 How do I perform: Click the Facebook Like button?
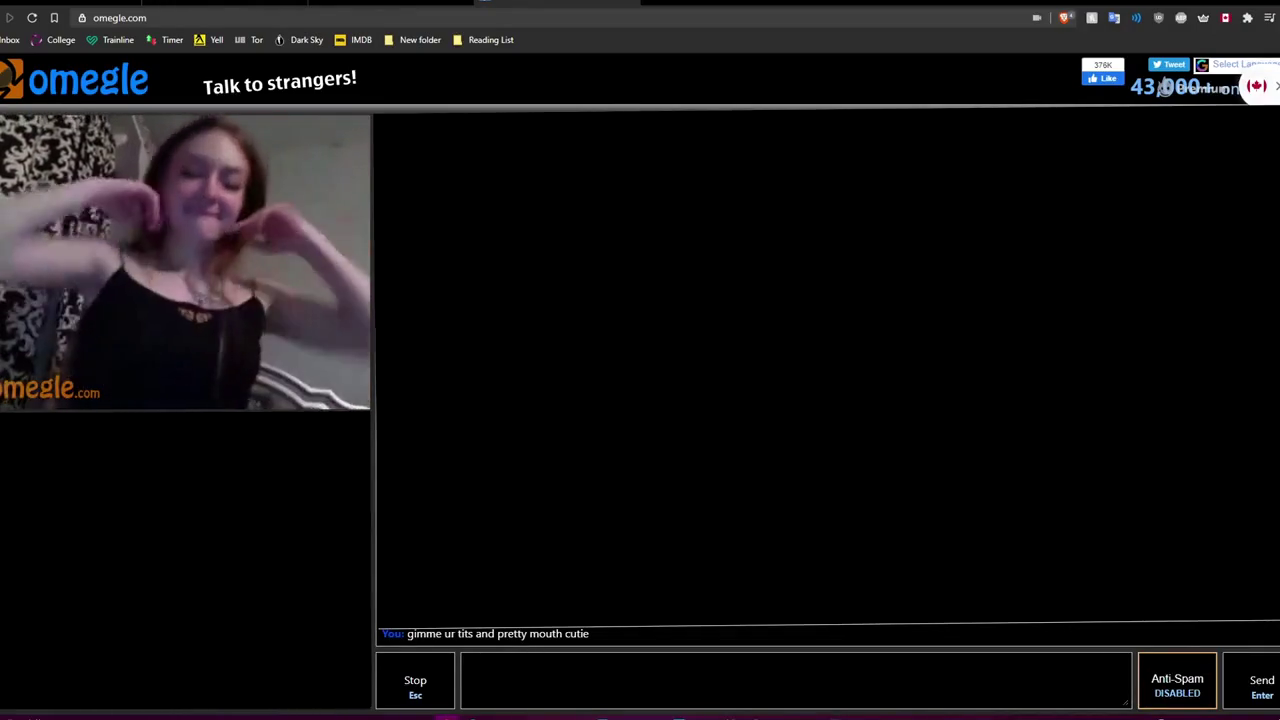[x=1102, y=78]
